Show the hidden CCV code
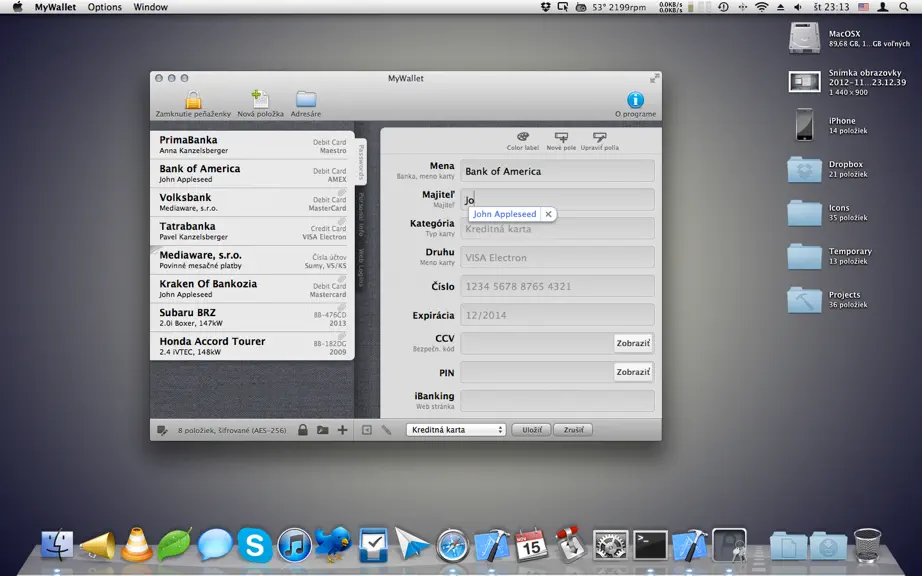The image size is (922, 576). point(633,343)
